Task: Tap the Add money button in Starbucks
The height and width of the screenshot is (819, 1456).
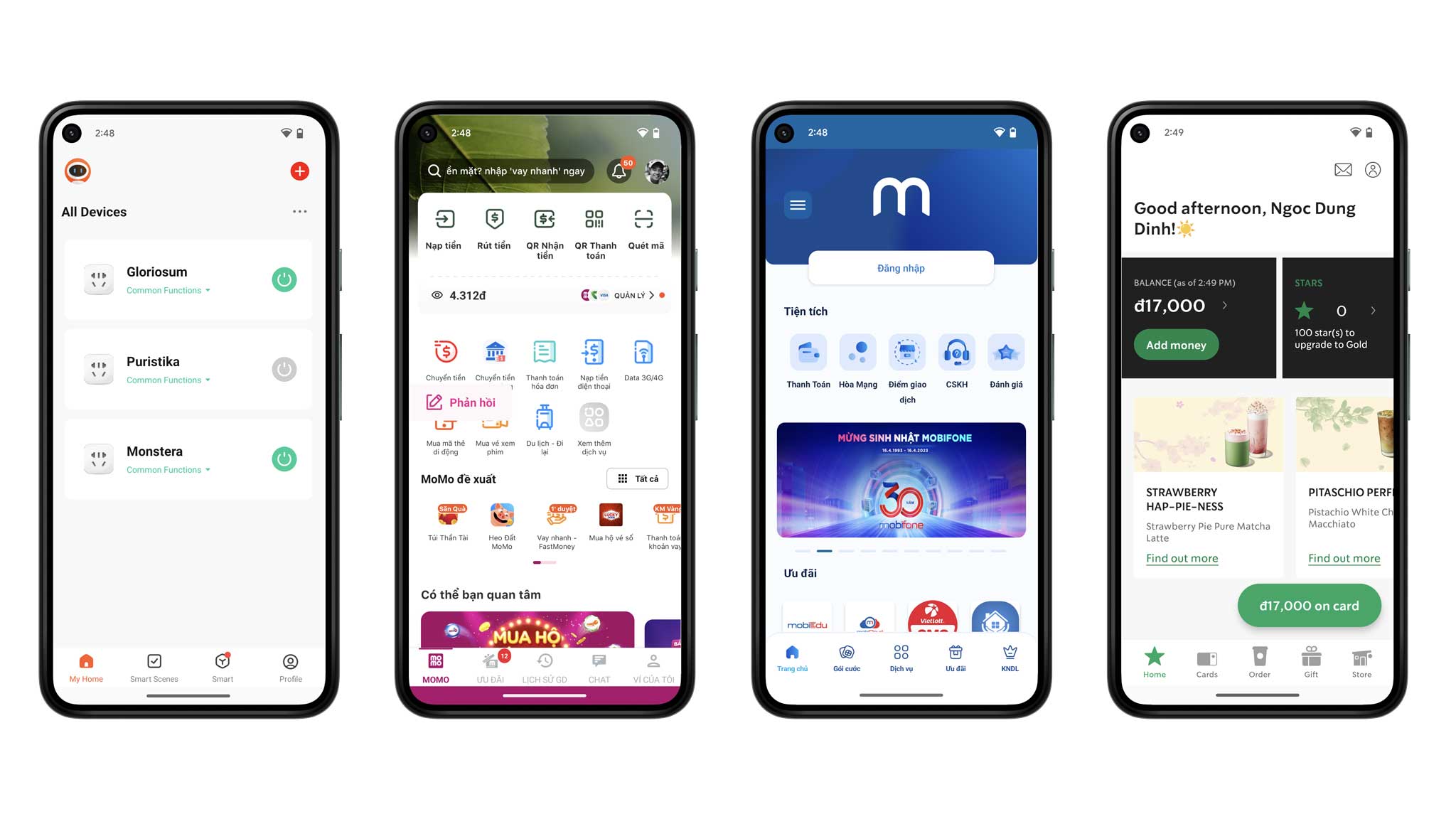Action: tap(1177, 344)
